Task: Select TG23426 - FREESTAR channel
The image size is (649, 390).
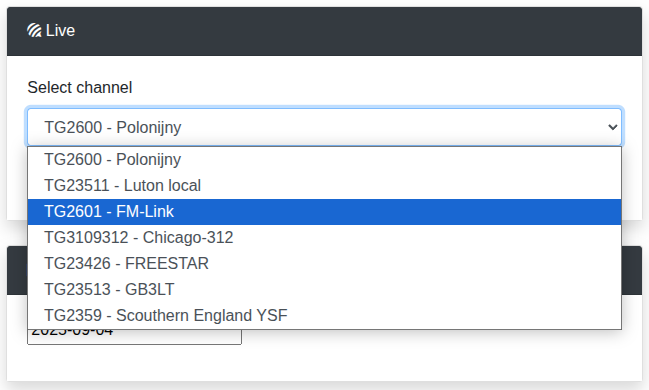Action: point(324,263)
